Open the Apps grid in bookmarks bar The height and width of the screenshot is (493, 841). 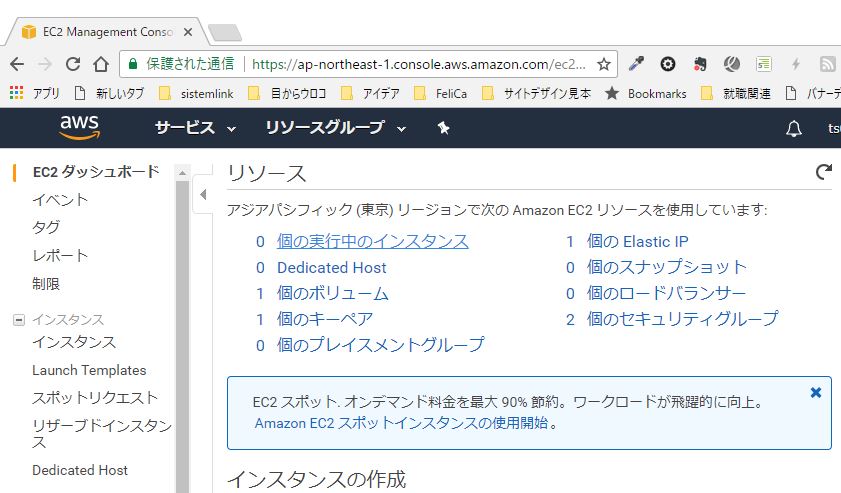(17, 93)
